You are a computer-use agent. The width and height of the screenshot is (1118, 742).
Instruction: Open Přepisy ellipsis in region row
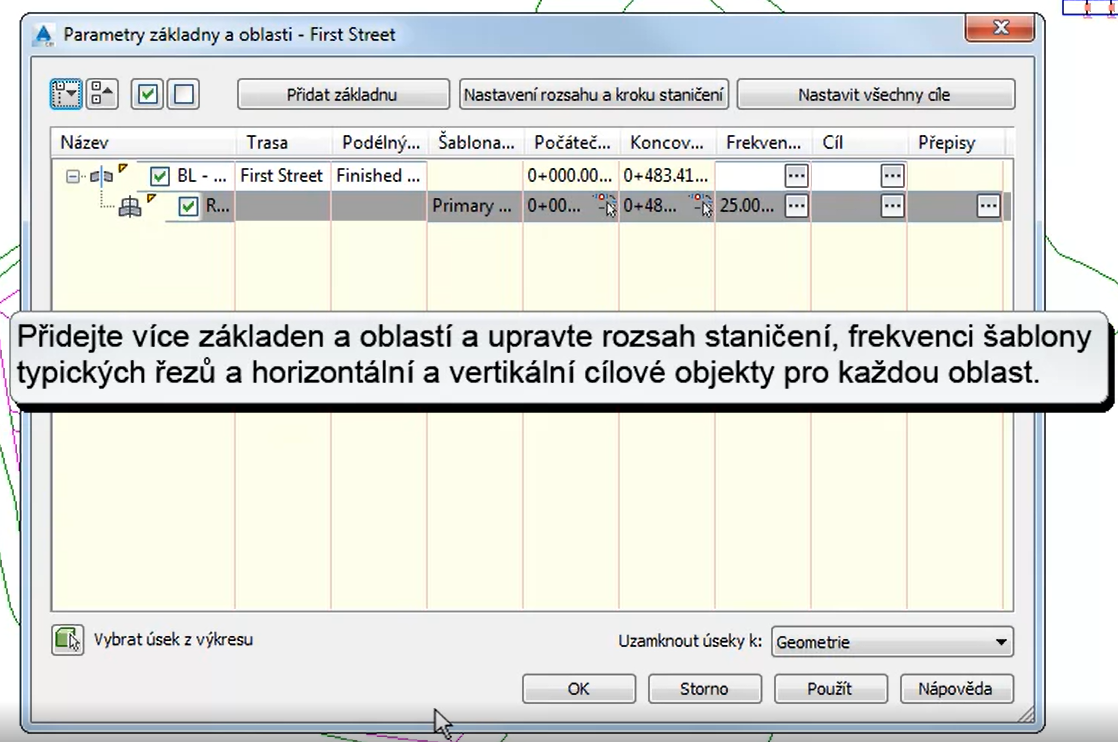[988, 206]
